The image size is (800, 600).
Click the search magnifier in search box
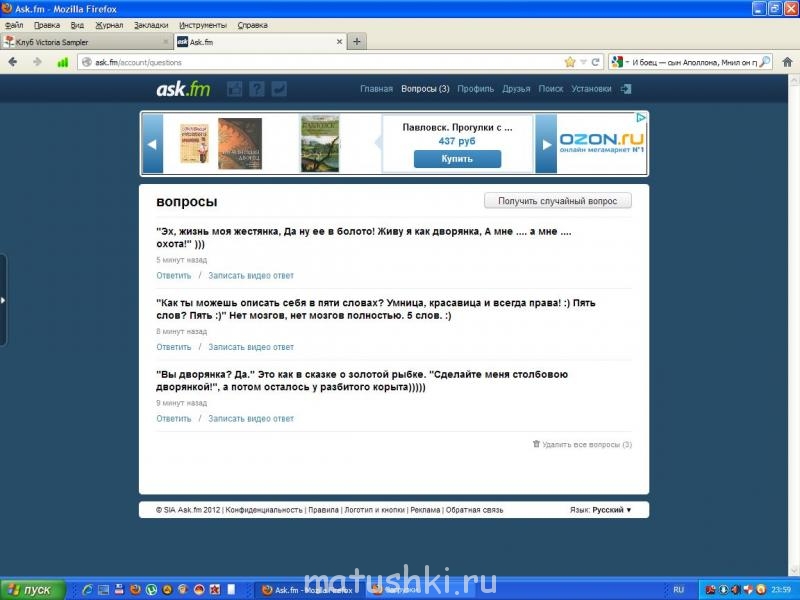[x=765, y=62]
